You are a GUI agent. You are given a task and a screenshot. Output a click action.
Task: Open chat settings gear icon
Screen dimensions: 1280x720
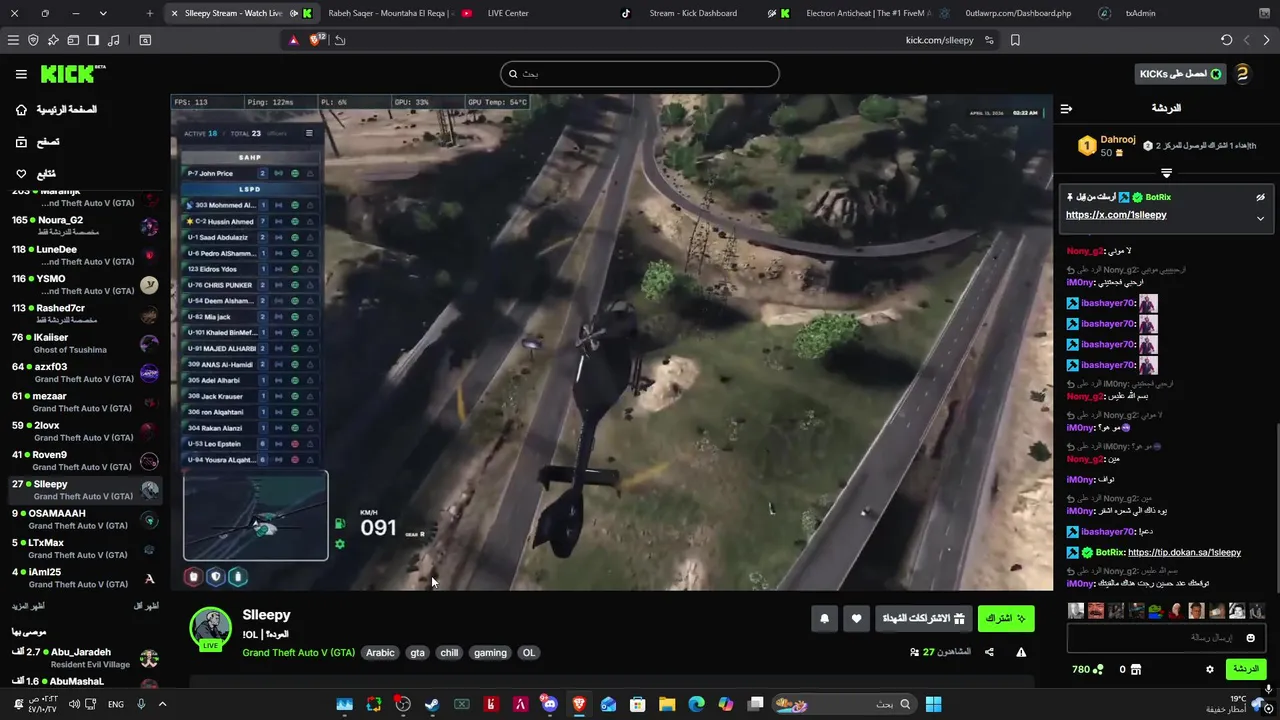point(1209,669)
